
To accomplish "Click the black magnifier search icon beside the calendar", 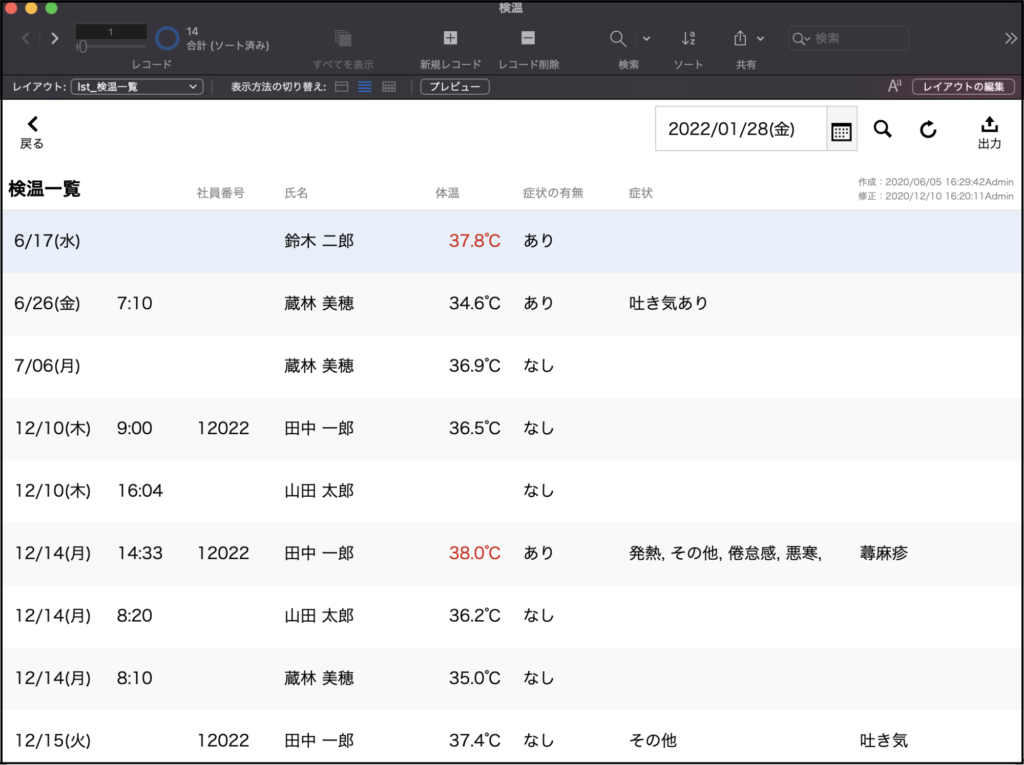I will coord(882,129).
